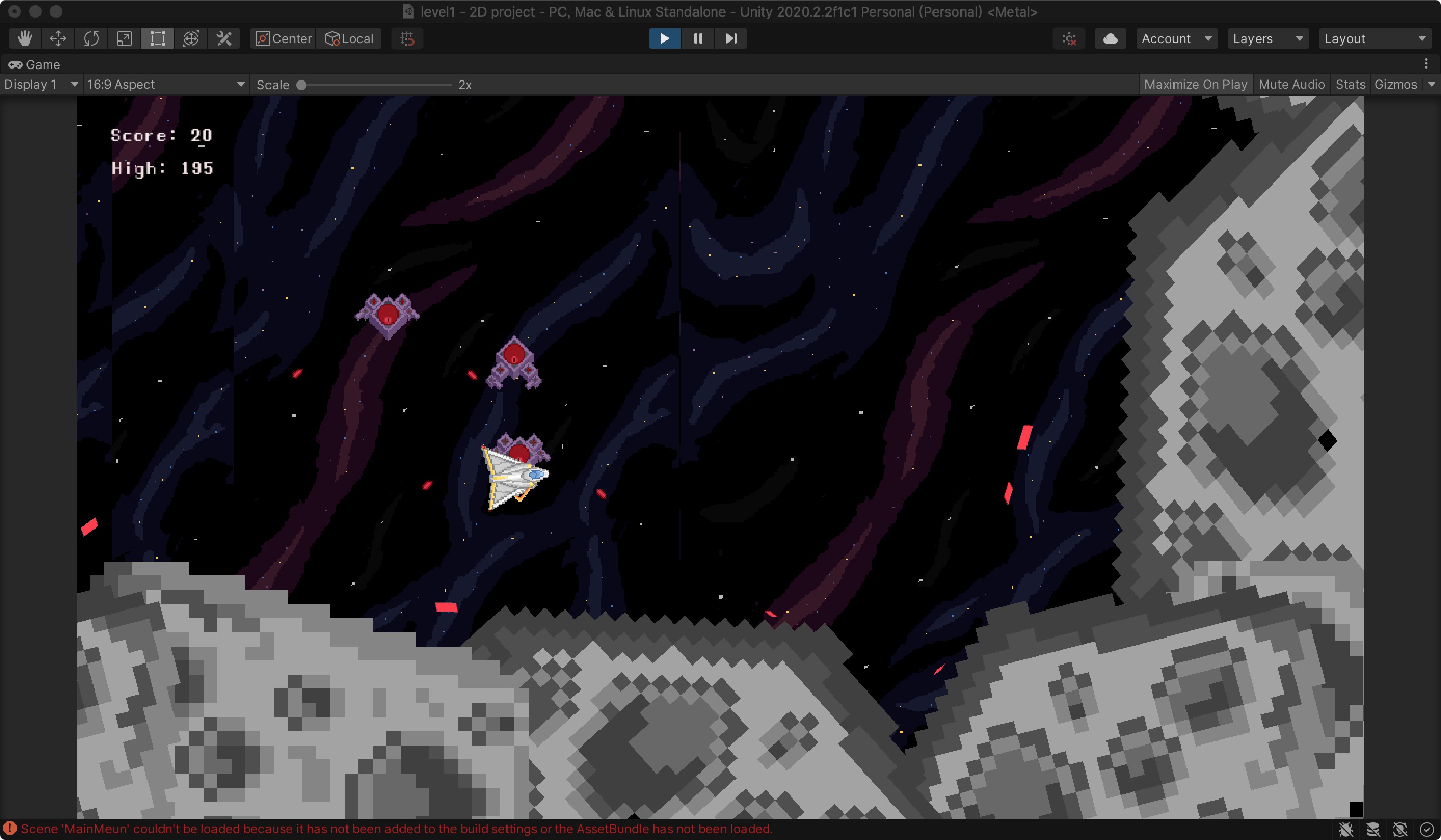Open the grid snapping settings icon
This screenshot has height=840, width=1441.
[407, 38]
